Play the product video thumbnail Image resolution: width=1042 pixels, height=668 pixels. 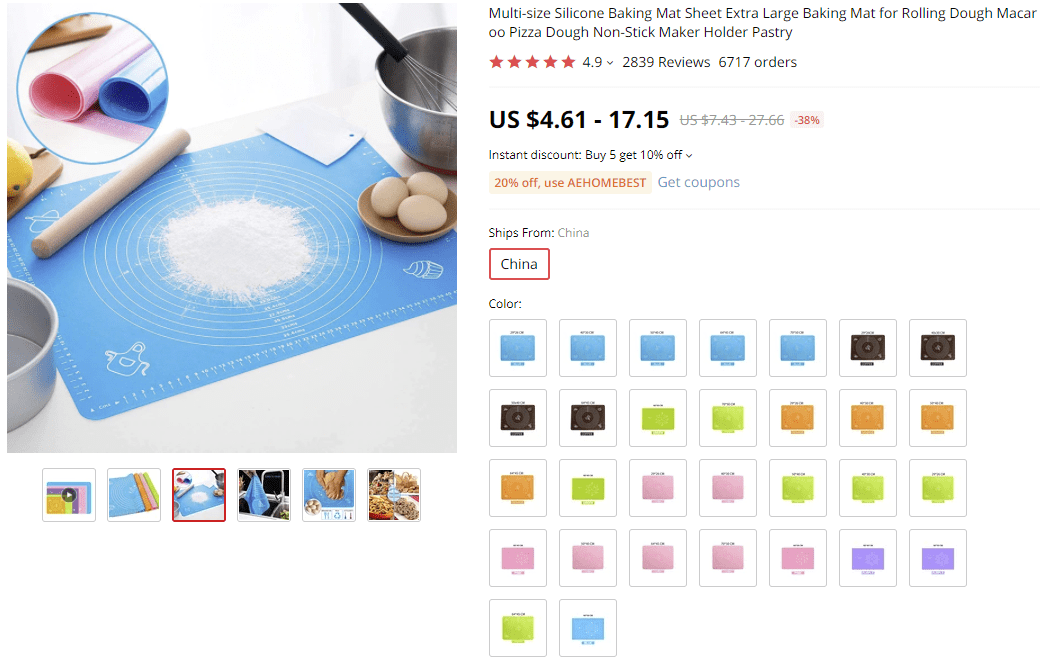[69, 495]
